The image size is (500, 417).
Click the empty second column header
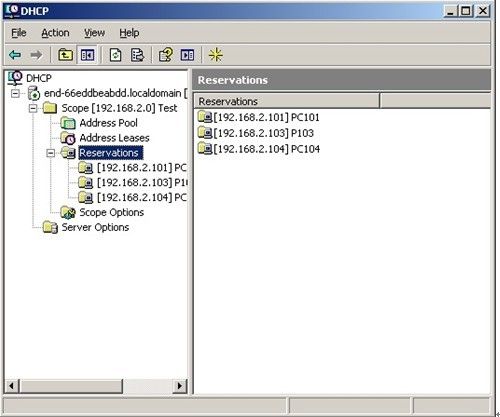point(435,101)
